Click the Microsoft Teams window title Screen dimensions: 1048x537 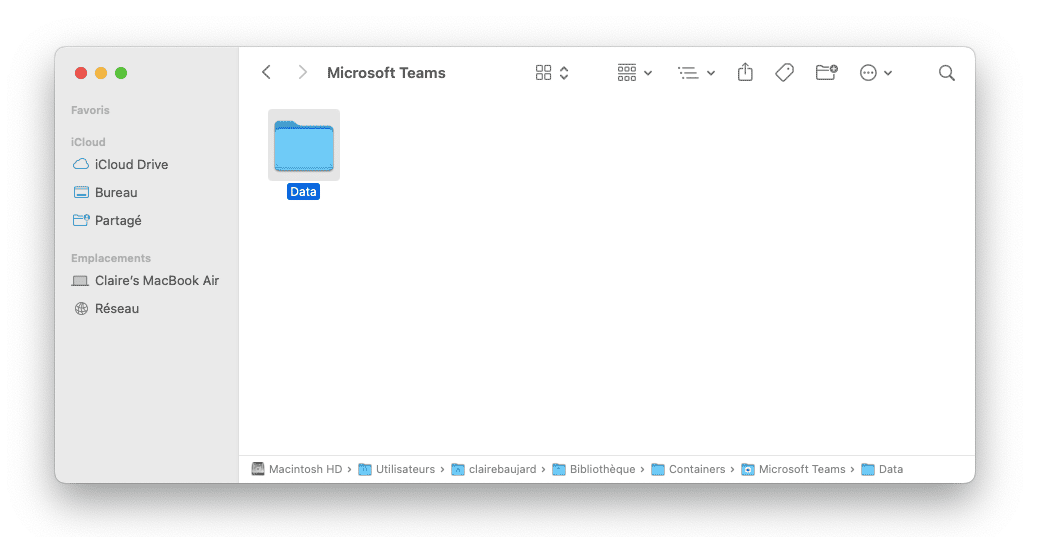(386, 73)
